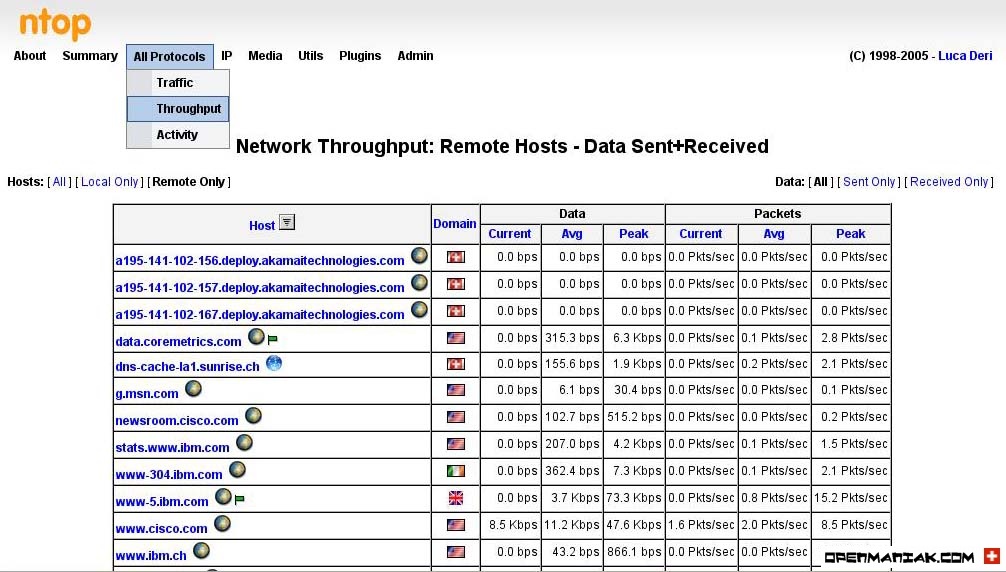
Task: Filter data to Received Only
Action: [949, 182]
